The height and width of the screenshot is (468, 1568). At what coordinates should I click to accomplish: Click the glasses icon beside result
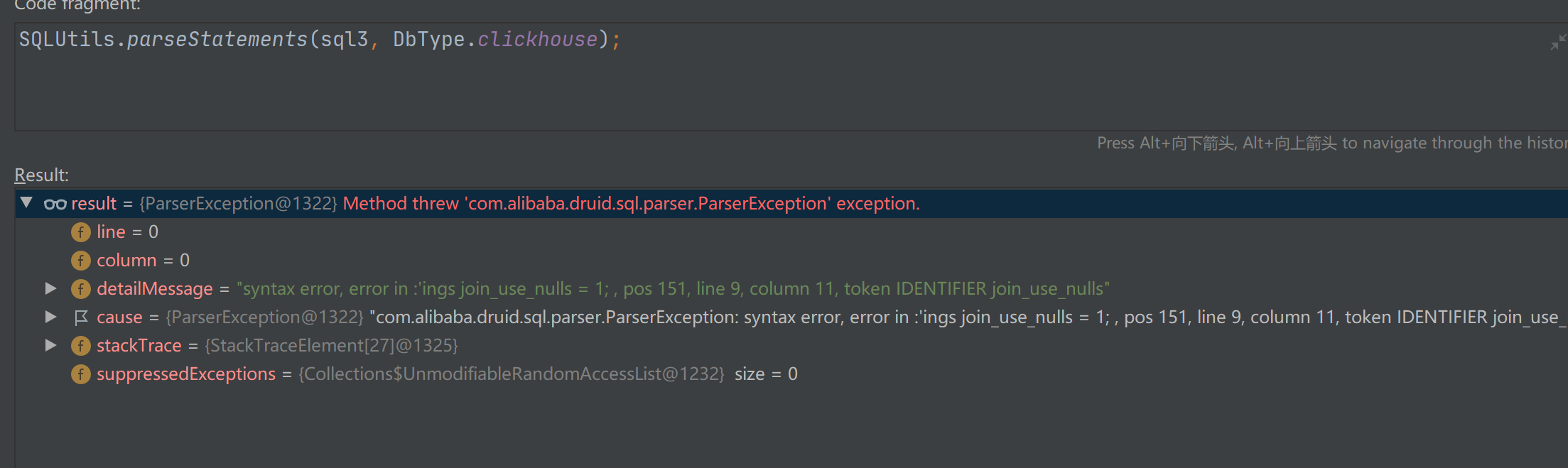coord(55,203)
